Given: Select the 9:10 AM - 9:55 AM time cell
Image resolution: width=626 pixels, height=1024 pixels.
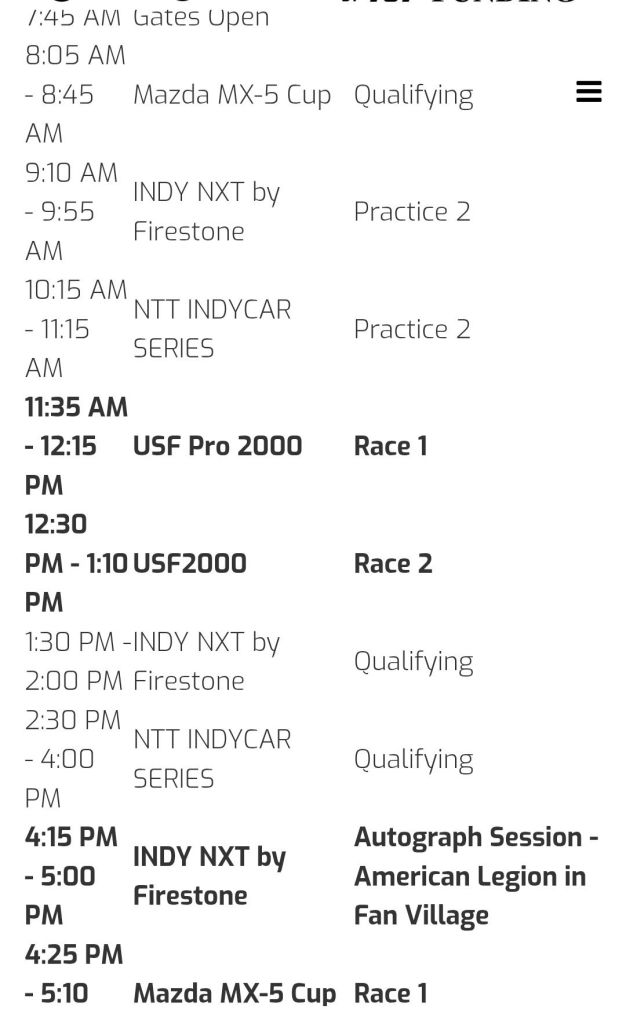Looking at the screenshot, I should pyautogui.click(x=71, y=211).
